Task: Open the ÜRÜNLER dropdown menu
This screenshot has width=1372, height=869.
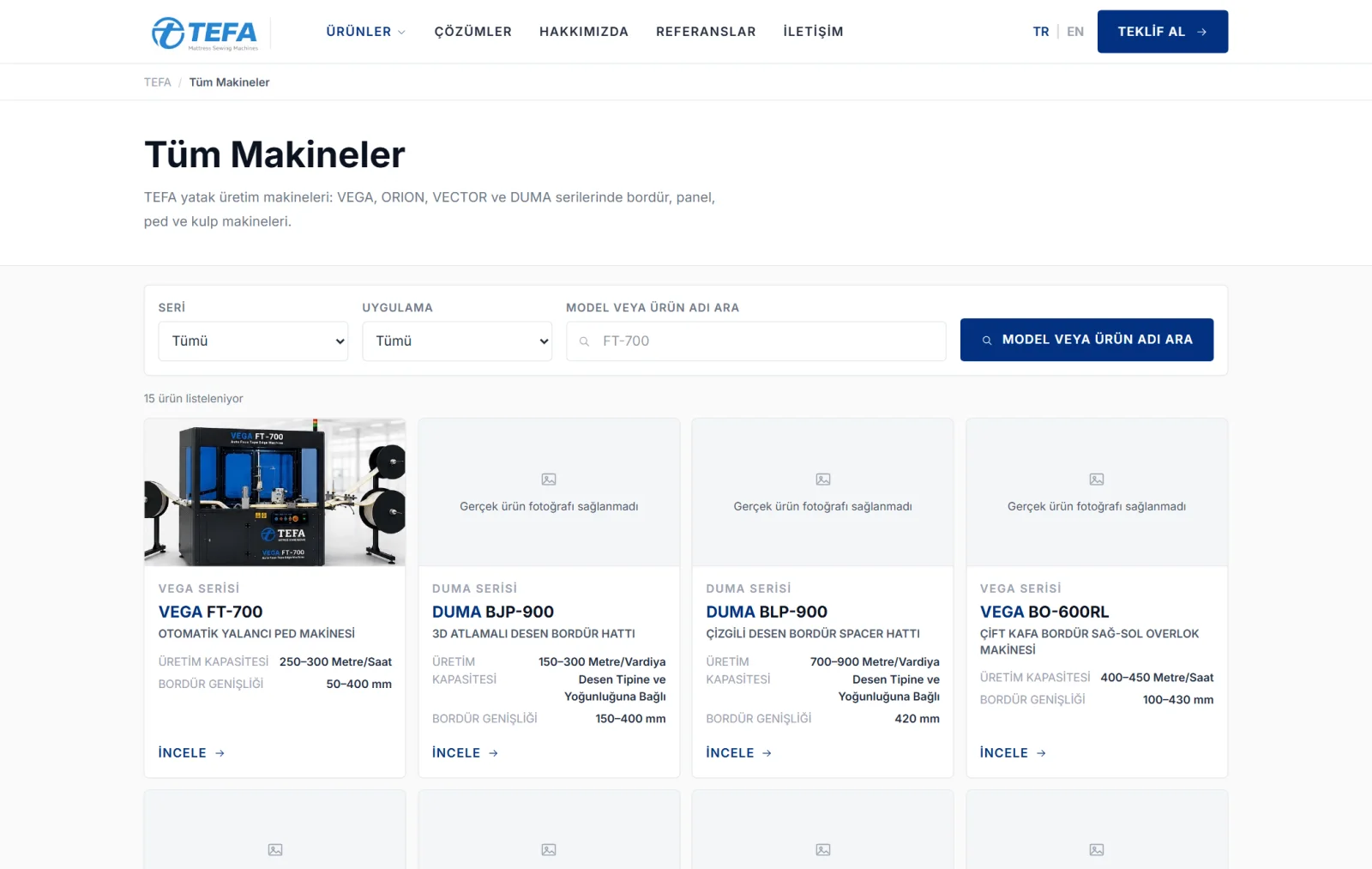Action: click(365, 32)
